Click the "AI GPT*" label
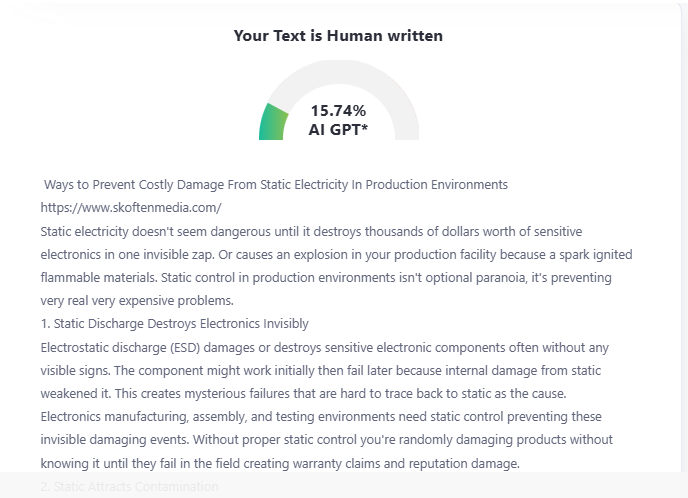The width and height of the screenshot is (688, 498). [338, 129]
